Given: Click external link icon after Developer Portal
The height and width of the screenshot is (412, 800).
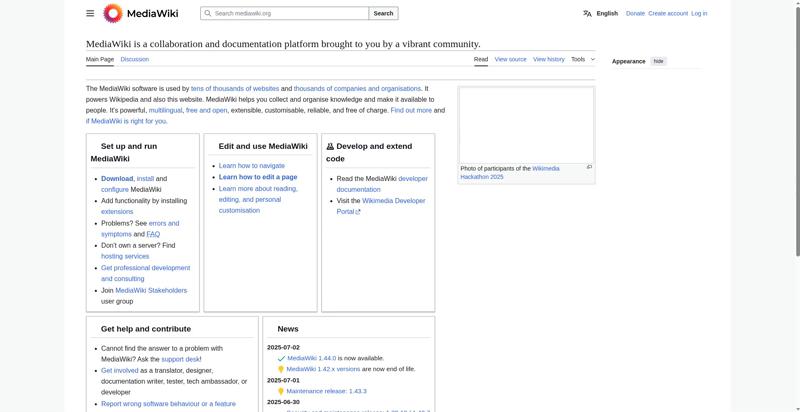Looking at the screenshot, I should pos(358,212).
